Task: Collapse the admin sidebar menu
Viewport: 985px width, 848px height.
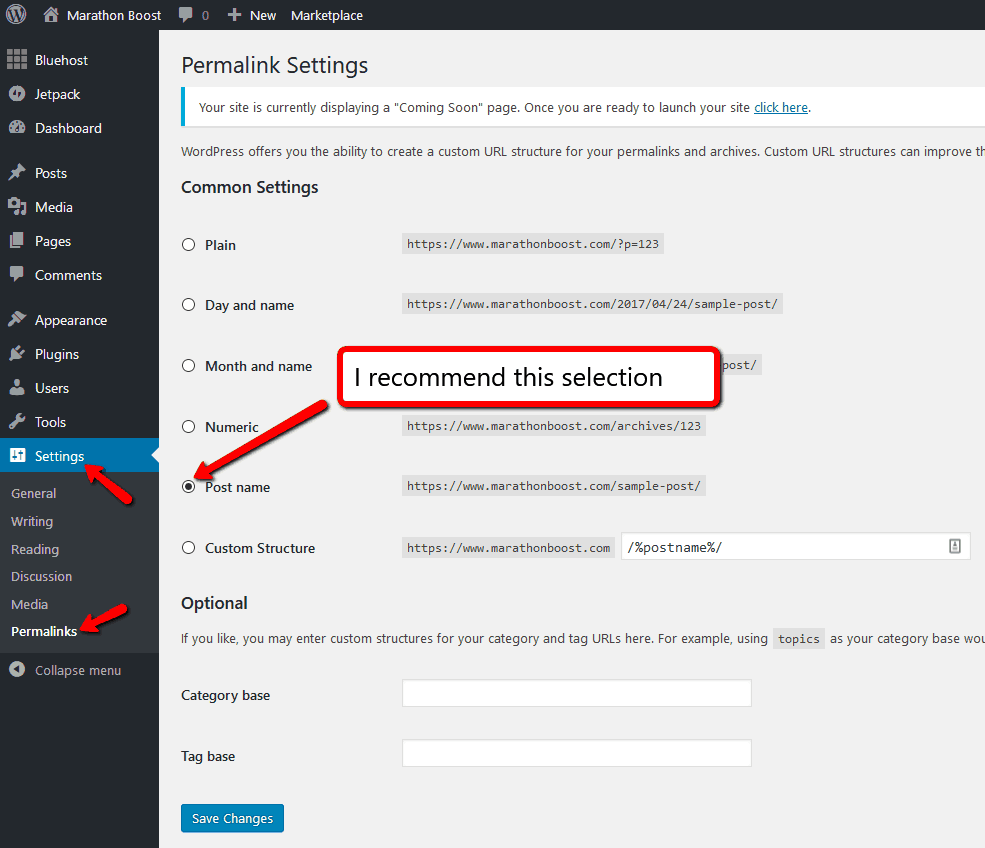Action: [x=65, y=670]
